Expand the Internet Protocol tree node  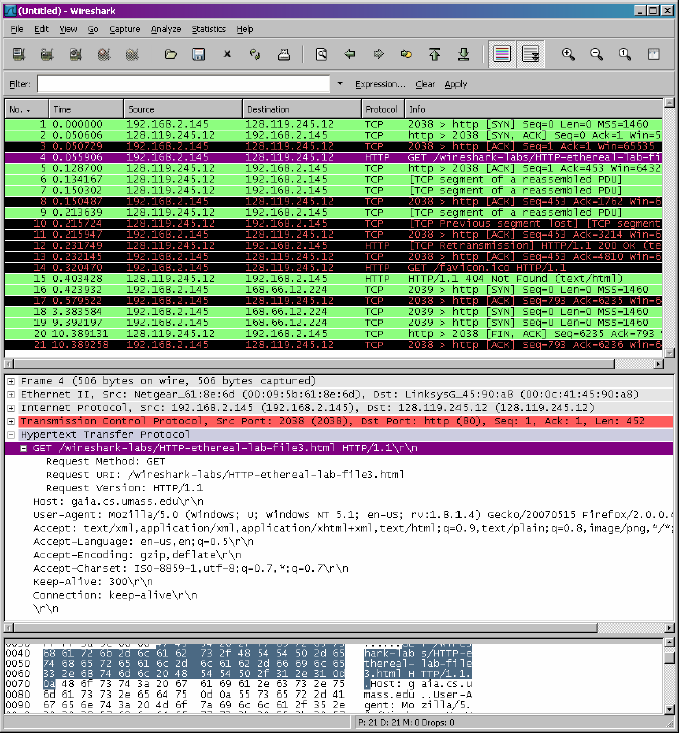11,408
